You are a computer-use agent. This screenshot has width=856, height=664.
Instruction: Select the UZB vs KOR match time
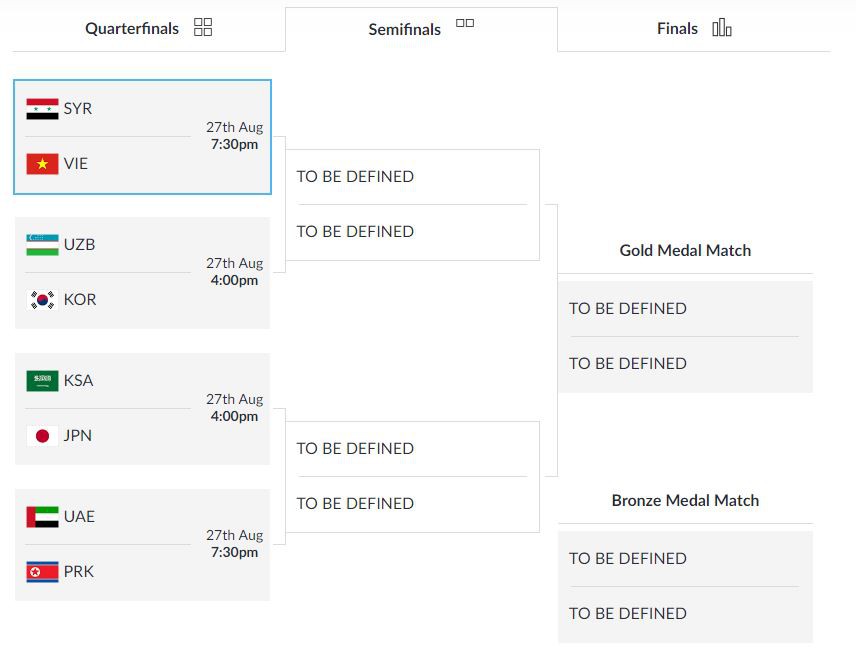[x=234, y=272]
